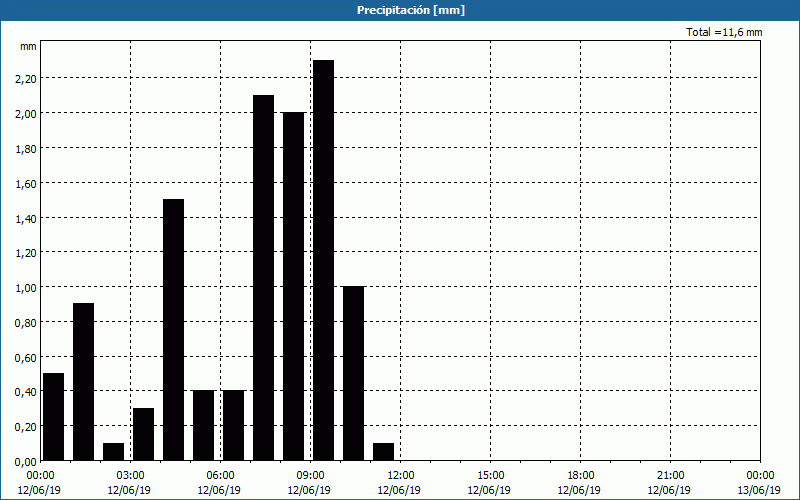
Task: Select the 1,50 mm bar after 04:00
Action: [x=173, y=330]
